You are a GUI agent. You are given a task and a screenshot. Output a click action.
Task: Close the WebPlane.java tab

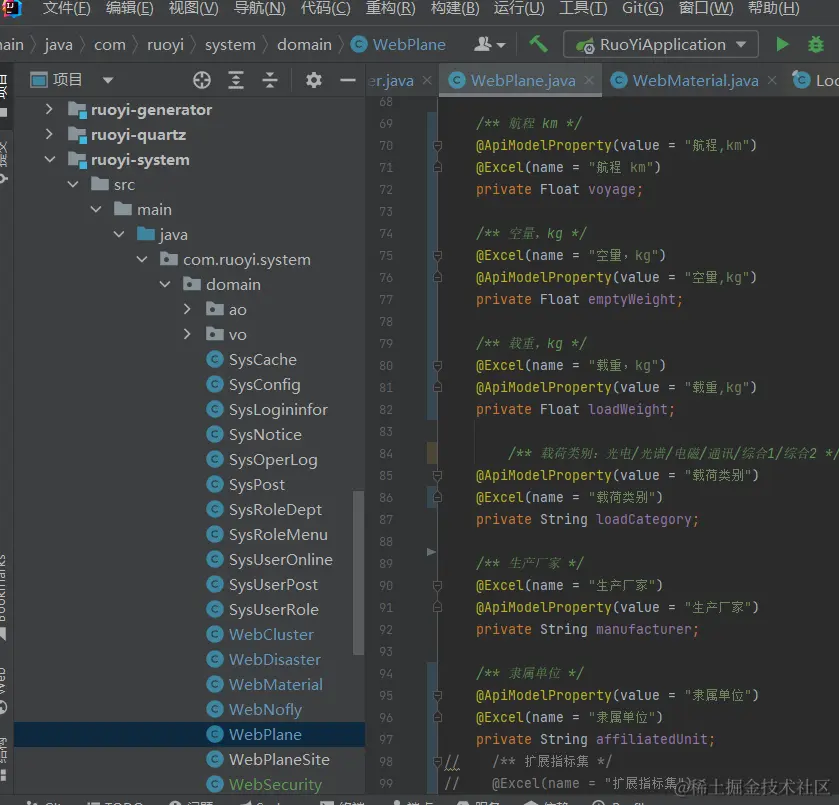pyautogui.click(x=589, y=80)
